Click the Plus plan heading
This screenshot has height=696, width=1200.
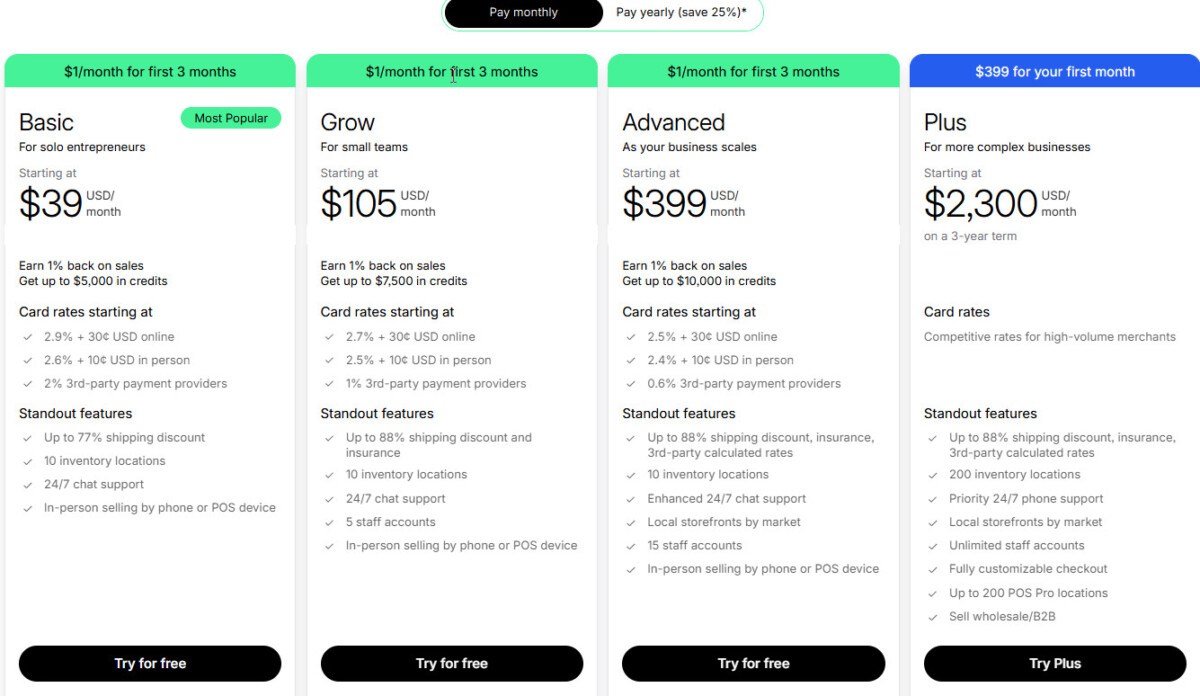pyautogui.click(x=945, y=123)
